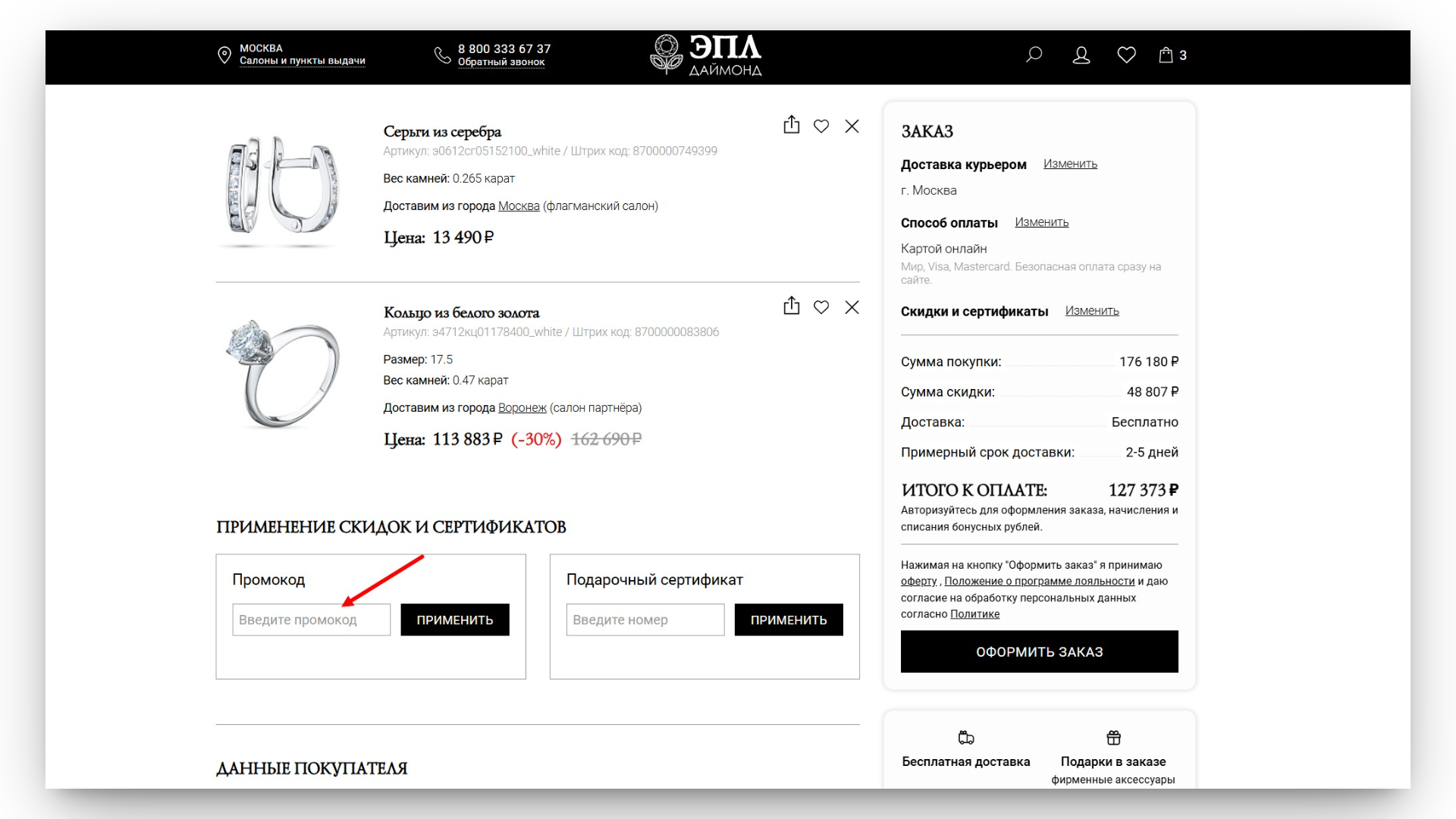Remove silver earrings from cart
This screenshot has height=819, width=1456.
point(852,126)
